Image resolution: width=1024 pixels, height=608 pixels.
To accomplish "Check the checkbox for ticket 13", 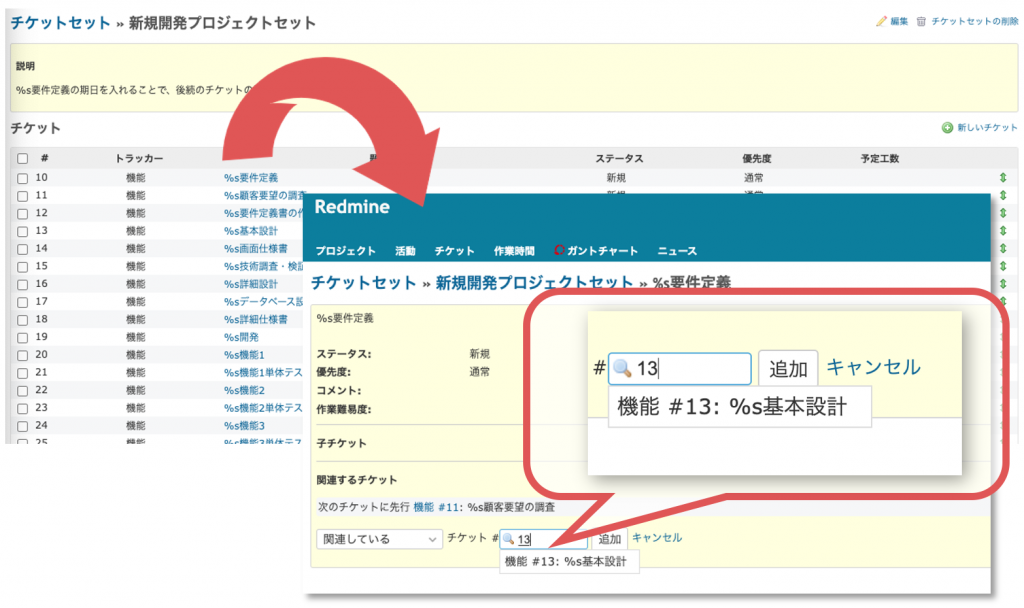I will pyautogui.click(x=23, y=231).
